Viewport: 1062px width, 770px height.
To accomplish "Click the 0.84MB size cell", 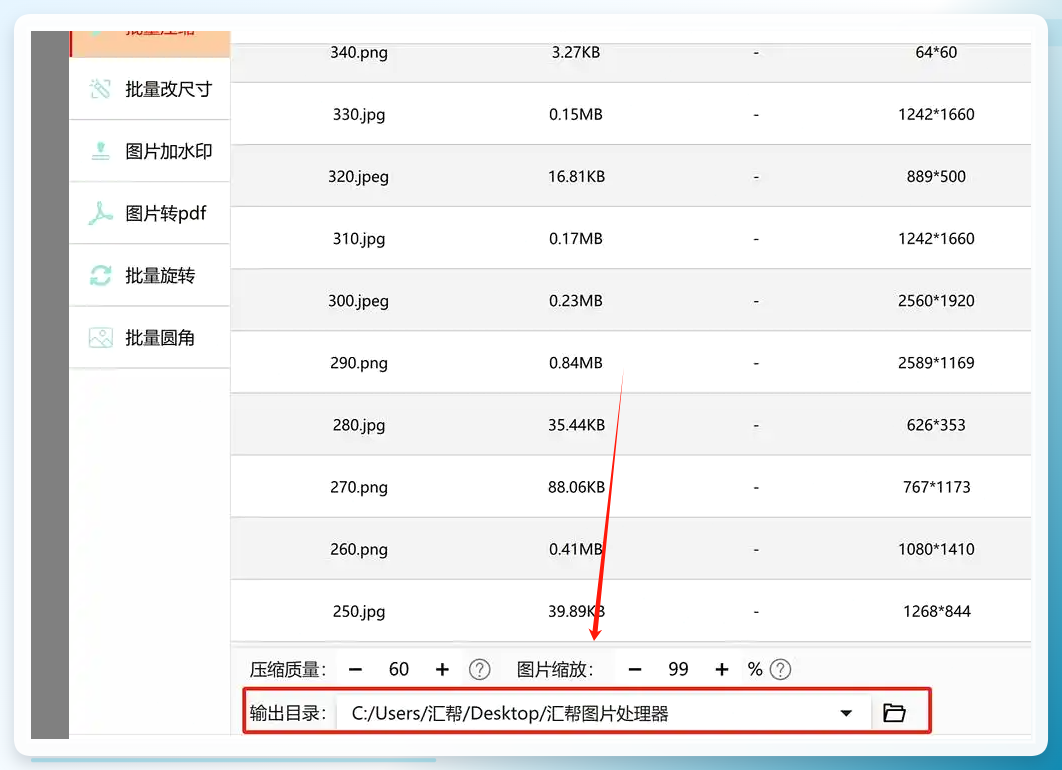I will tap(576, 363).
